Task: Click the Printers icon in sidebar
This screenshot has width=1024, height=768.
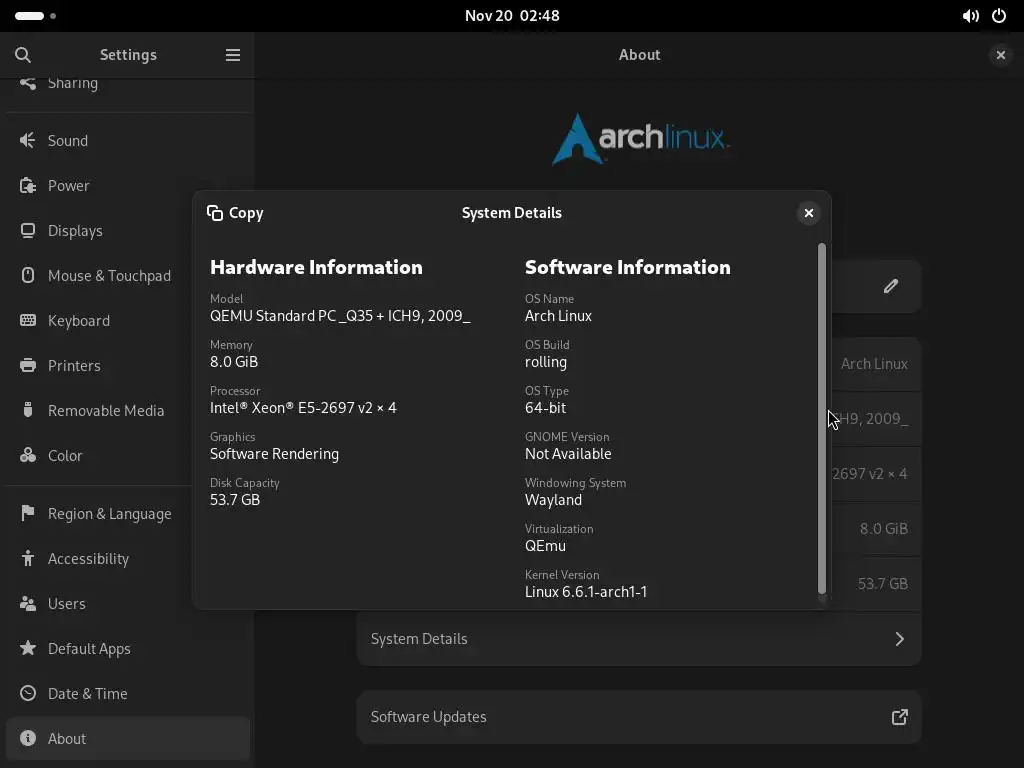Action: (x=27, y=365)
